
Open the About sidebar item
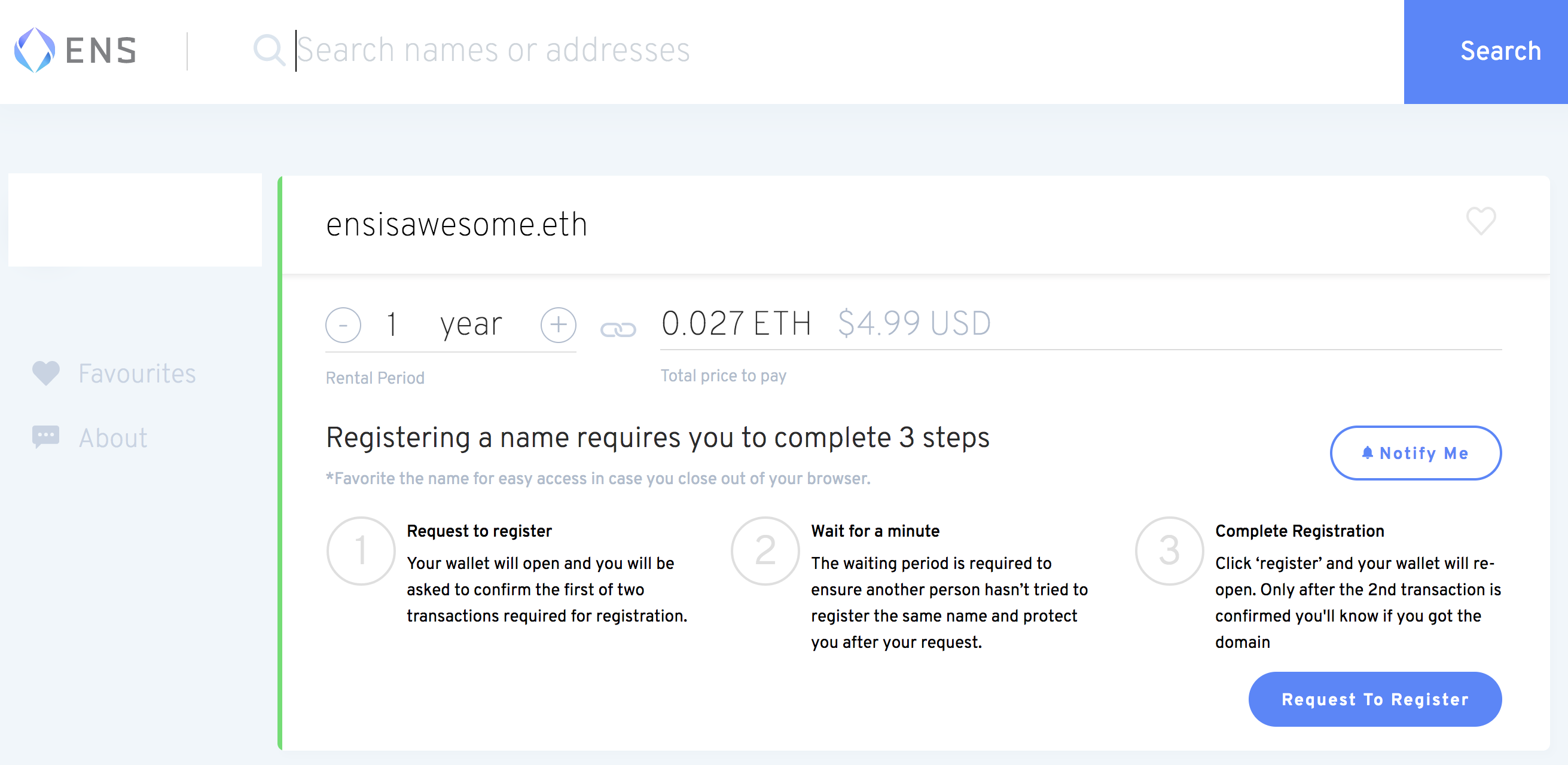(113, 438)
